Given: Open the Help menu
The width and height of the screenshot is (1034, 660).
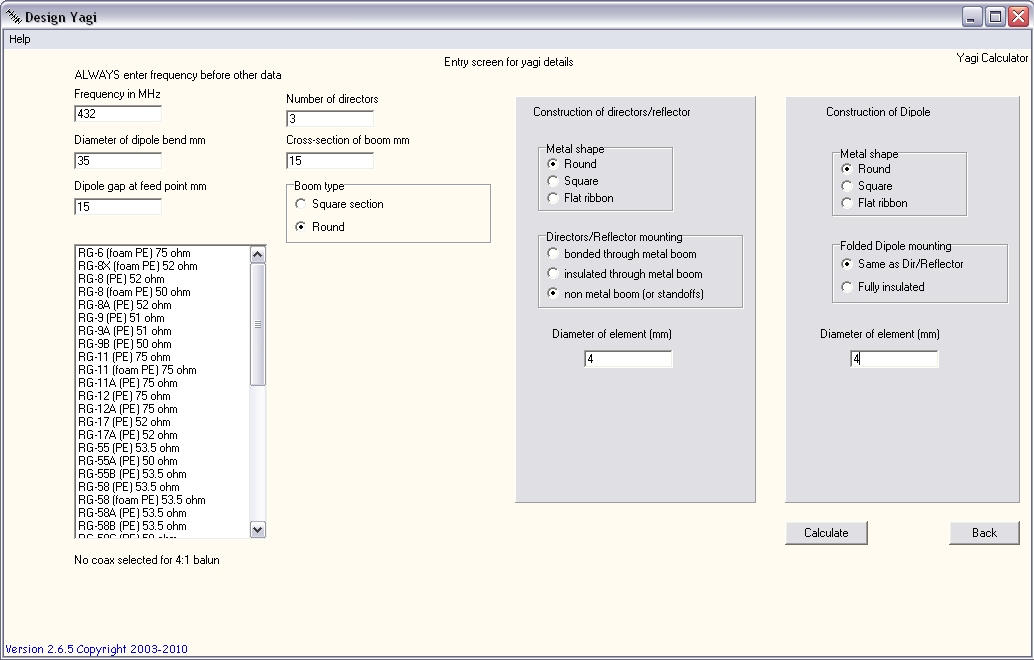Looking at the screenshot, I should 20,39.
